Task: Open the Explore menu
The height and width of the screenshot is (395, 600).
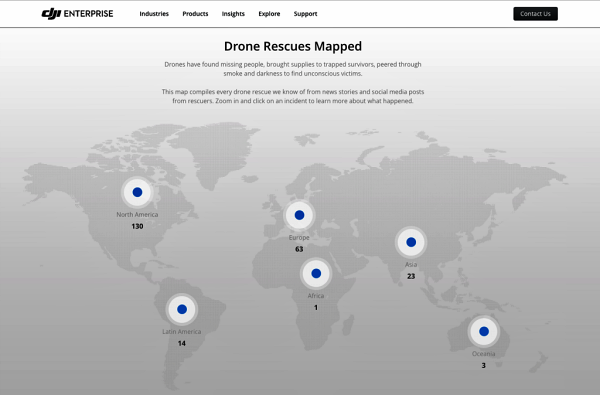Action: pos(269,14)
